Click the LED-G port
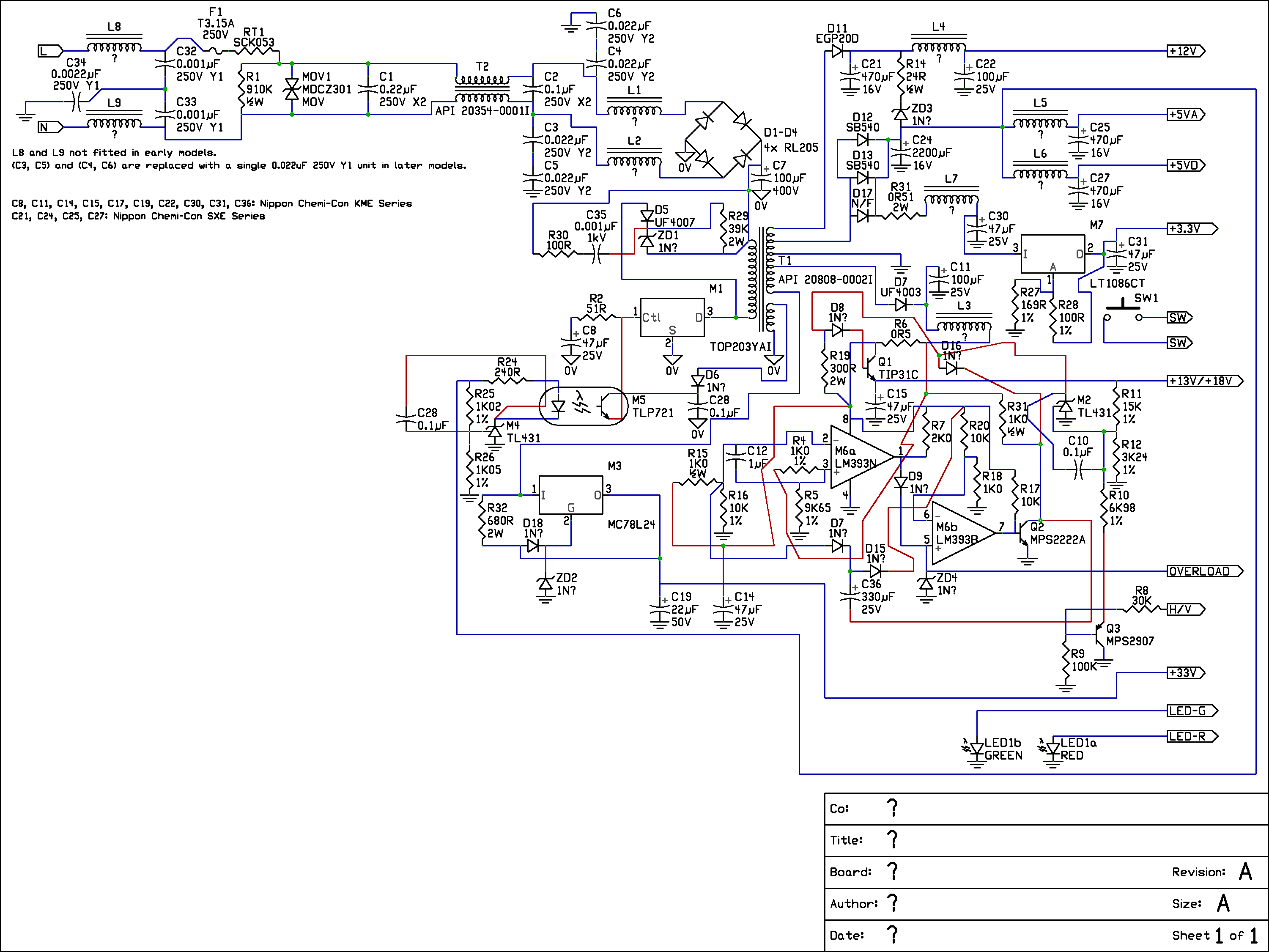This screenshot has height=952, width=1269. [1193, 711]
